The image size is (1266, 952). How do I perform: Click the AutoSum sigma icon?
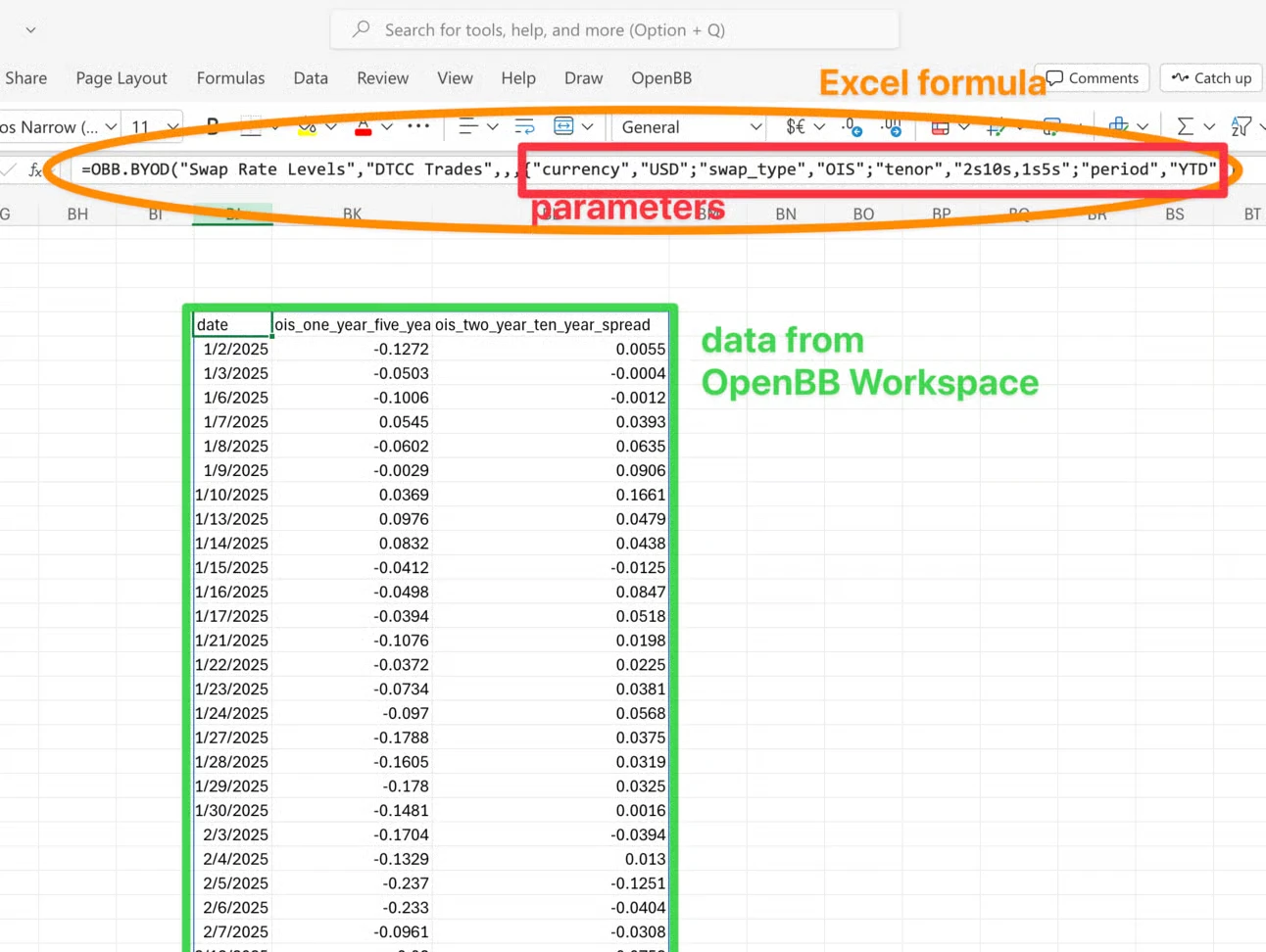tap(1185, 126)
